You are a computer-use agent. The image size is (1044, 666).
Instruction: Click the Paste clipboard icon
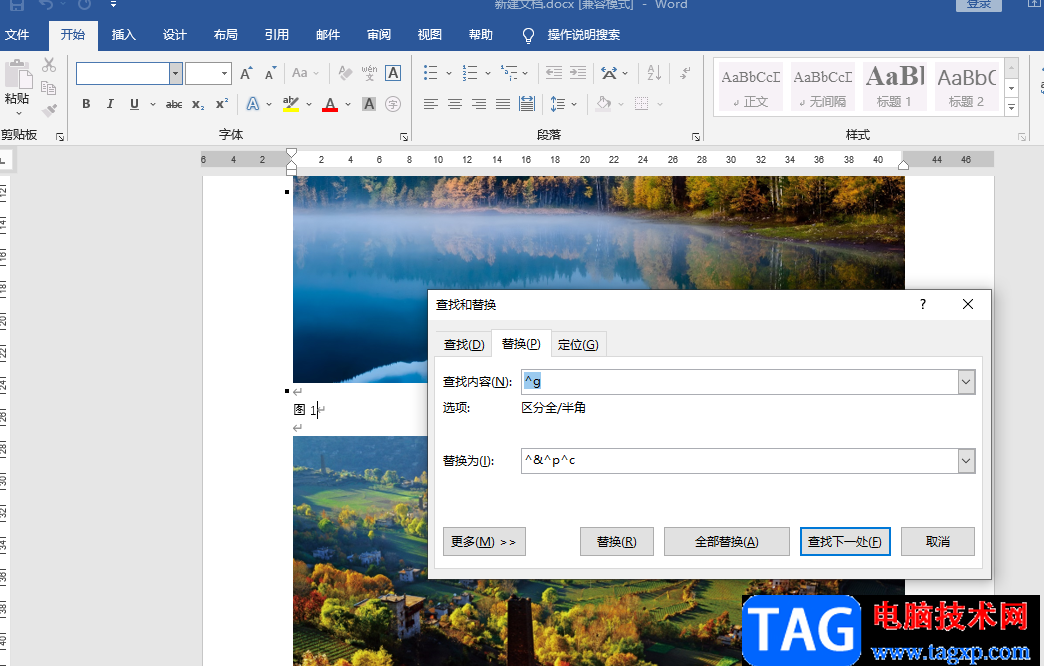click(x=17, y=74)
